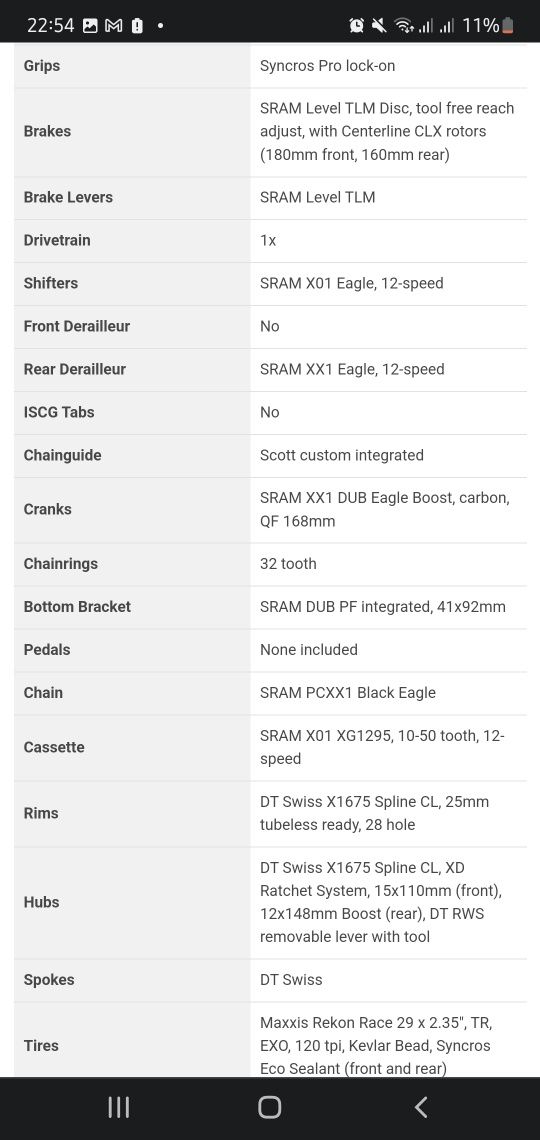Tap the SRAM X01 Eagle shifters value
The height and width of the screenshot is (1140, 540).
coord(352,283)
